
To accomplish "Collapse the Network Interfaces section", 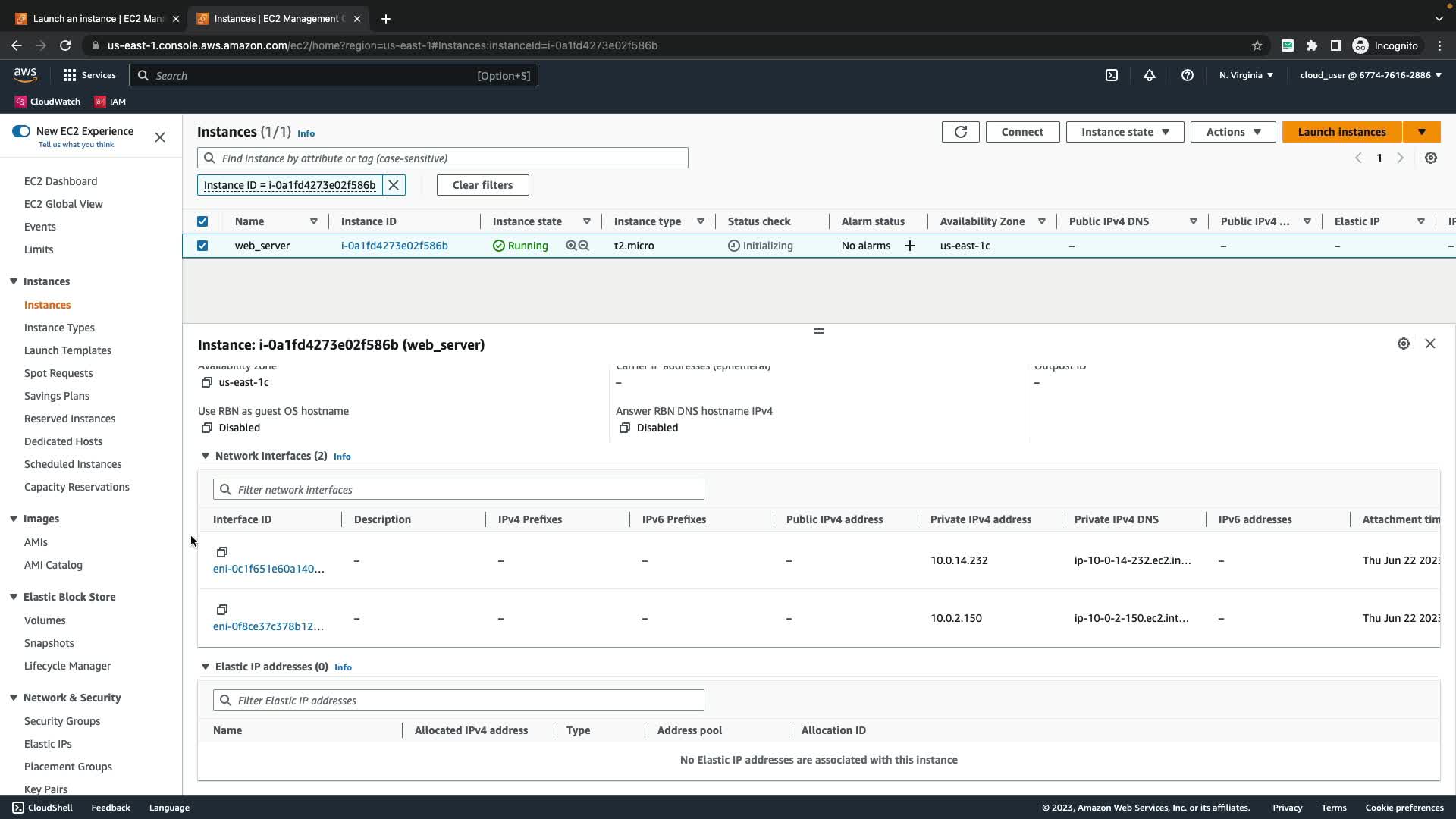I will click(x=206, y=456).
